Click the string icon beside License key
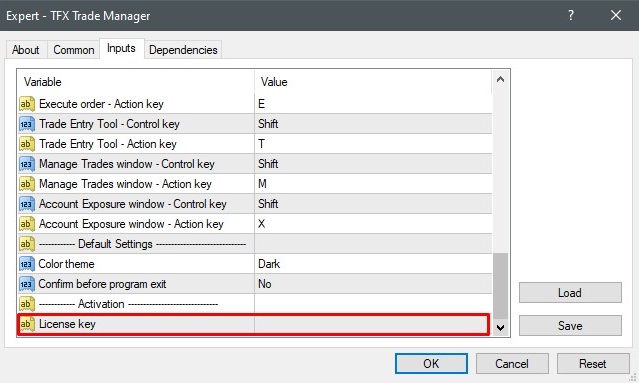The image size is (639, 383). (26, 324)
